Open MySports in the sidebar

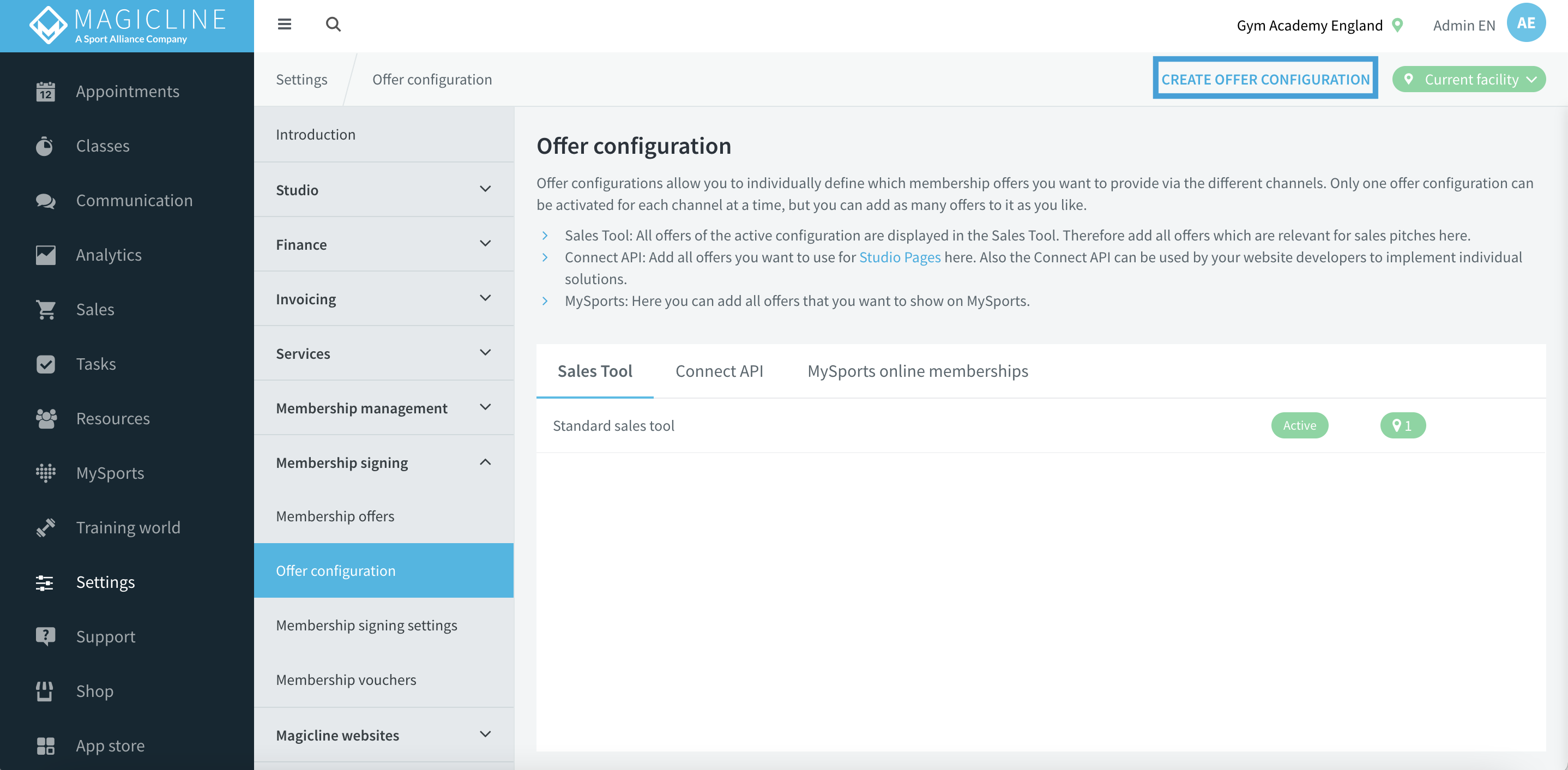click(x=126, y=473)
